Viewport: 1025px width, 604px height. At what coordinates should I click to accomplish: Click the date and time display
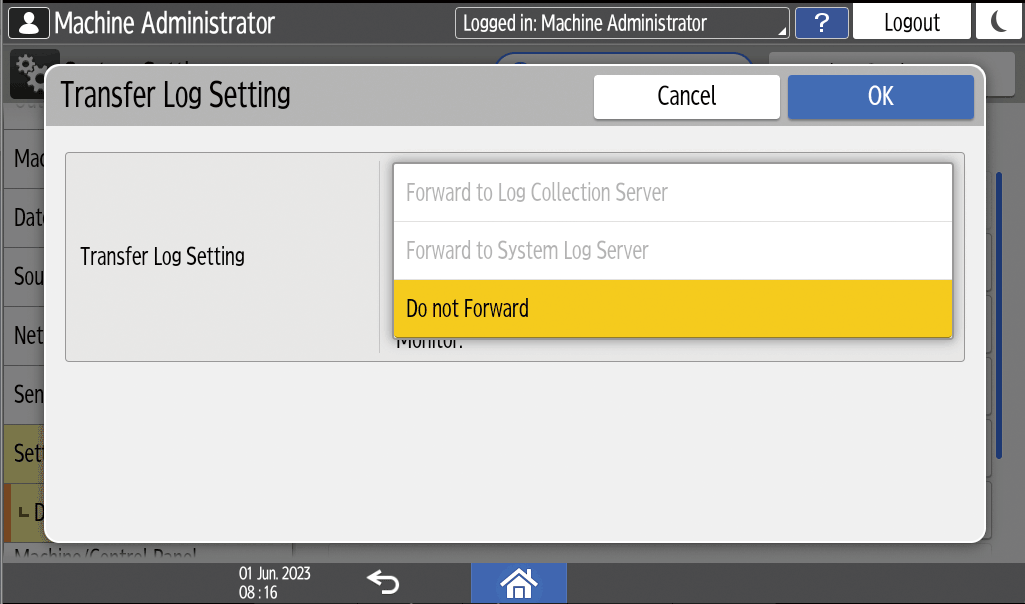tap(261, 582)
